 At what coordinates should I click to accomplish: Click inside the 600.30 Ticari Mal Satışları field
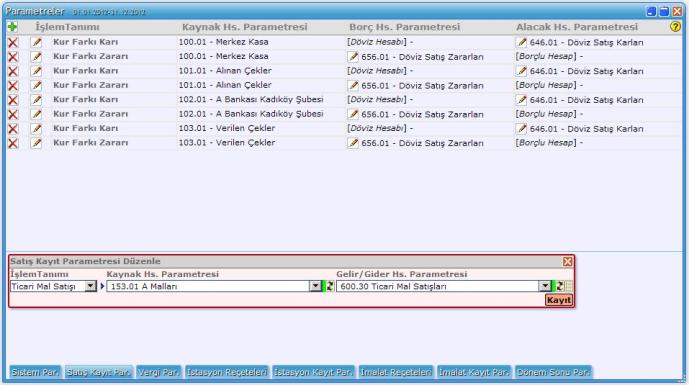438,287
